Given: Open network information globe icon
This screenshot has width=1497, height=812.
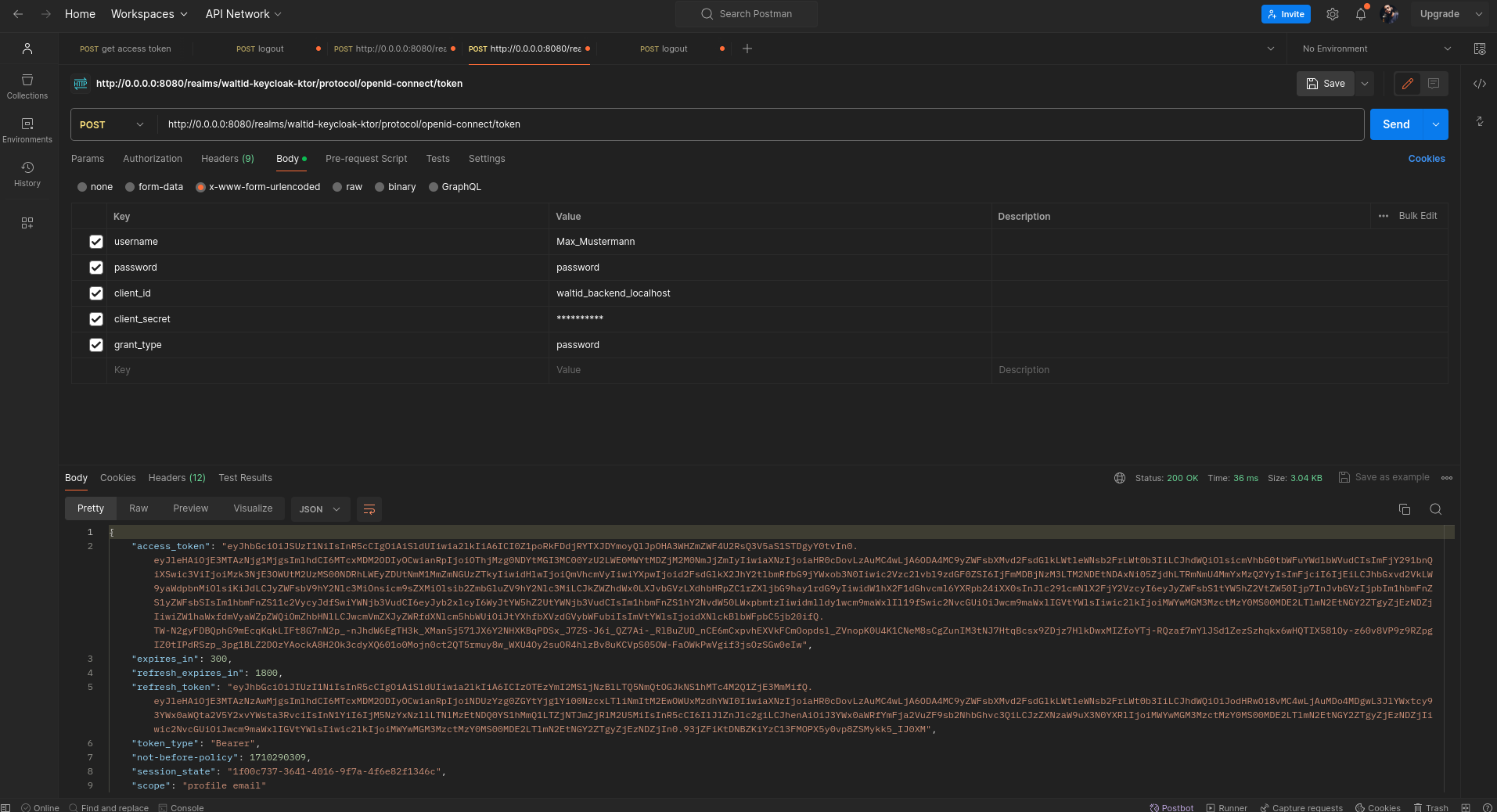Looking at the screenshot, I should [1120, 478].
